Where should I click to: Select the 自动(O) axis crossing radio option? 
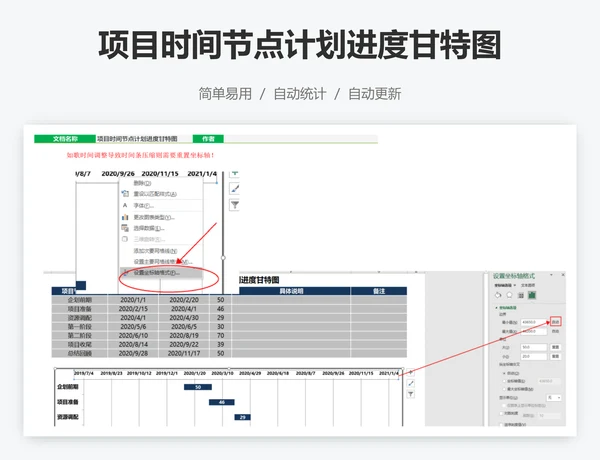point(505,373)
